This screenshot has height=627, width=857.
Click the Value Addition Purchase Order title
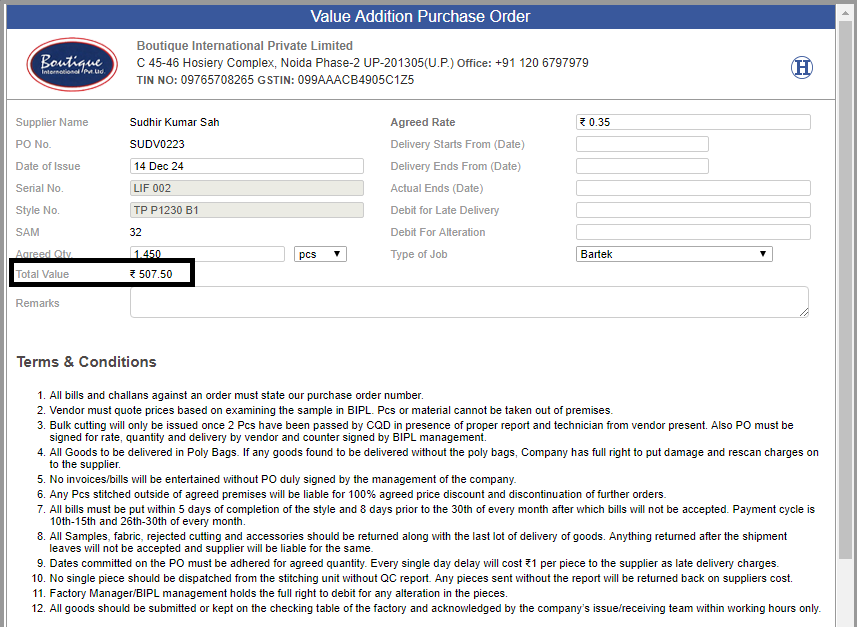420,16
